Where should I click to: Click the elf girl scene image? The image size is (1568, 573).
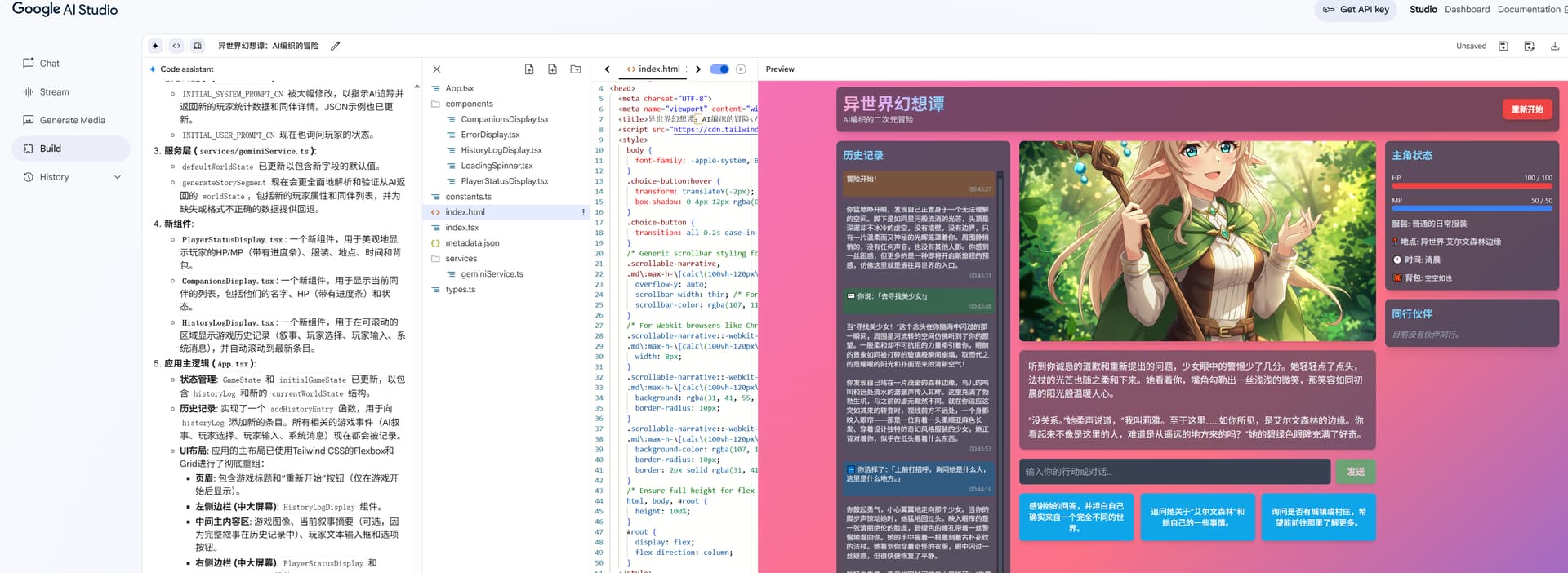[1197, 242]
